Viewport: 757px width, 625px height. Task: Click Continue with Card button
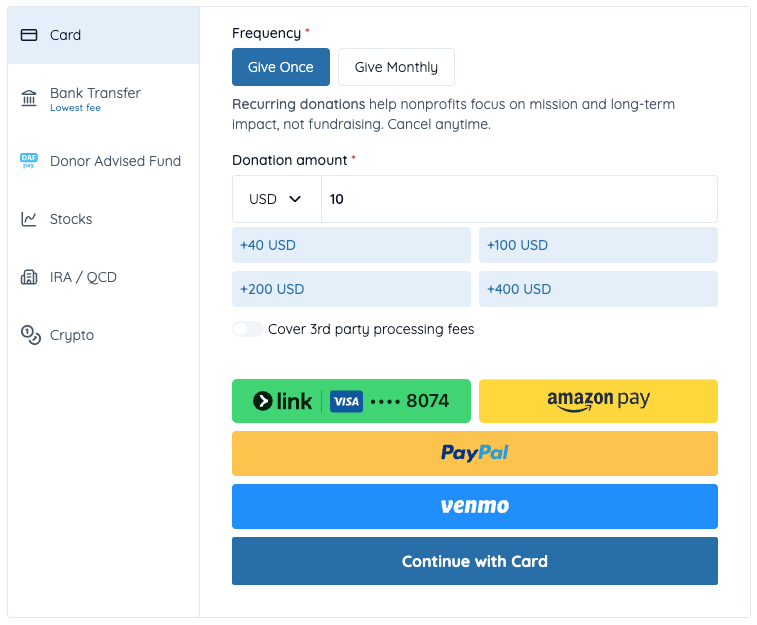point(475,561)
